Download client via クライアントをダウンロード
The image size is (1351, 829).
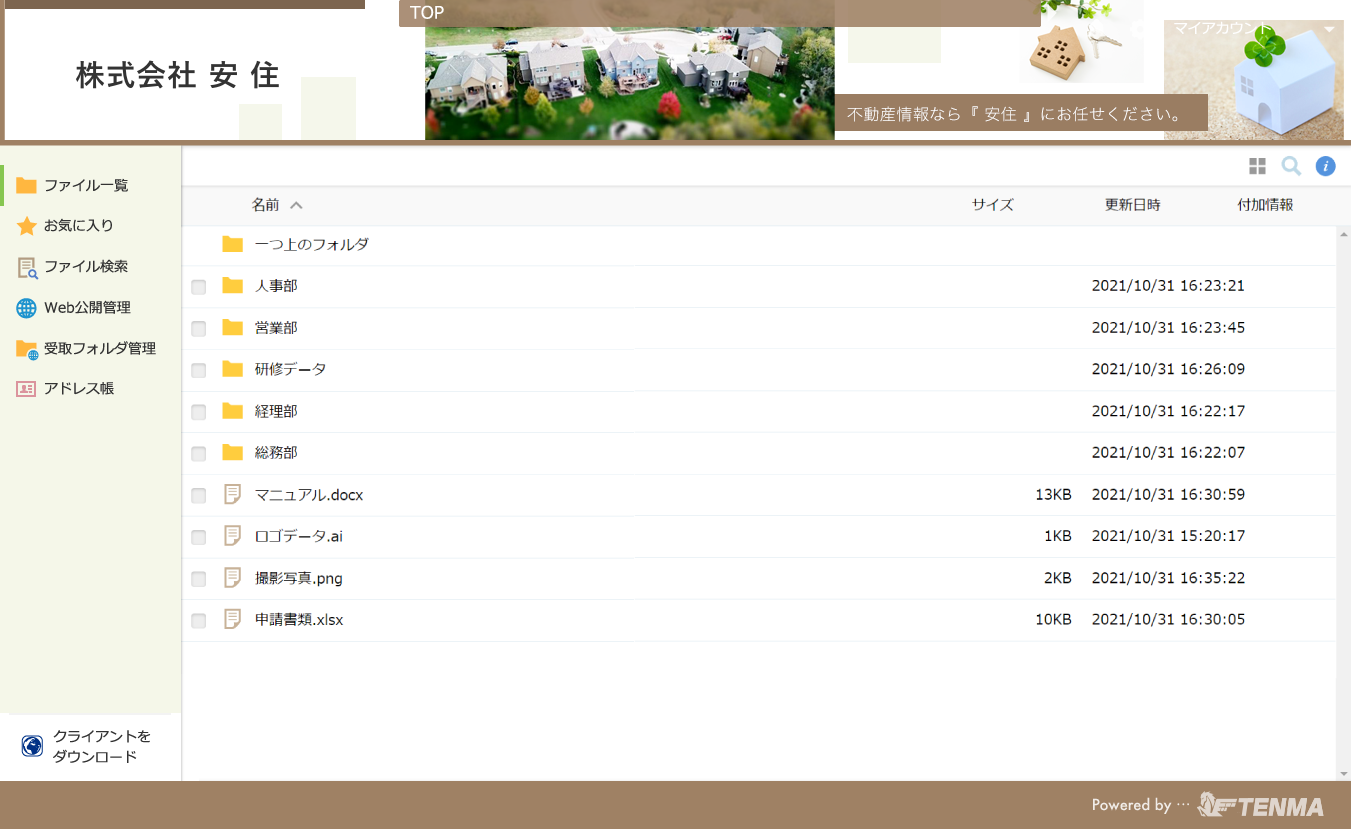[x=90, y=746]
